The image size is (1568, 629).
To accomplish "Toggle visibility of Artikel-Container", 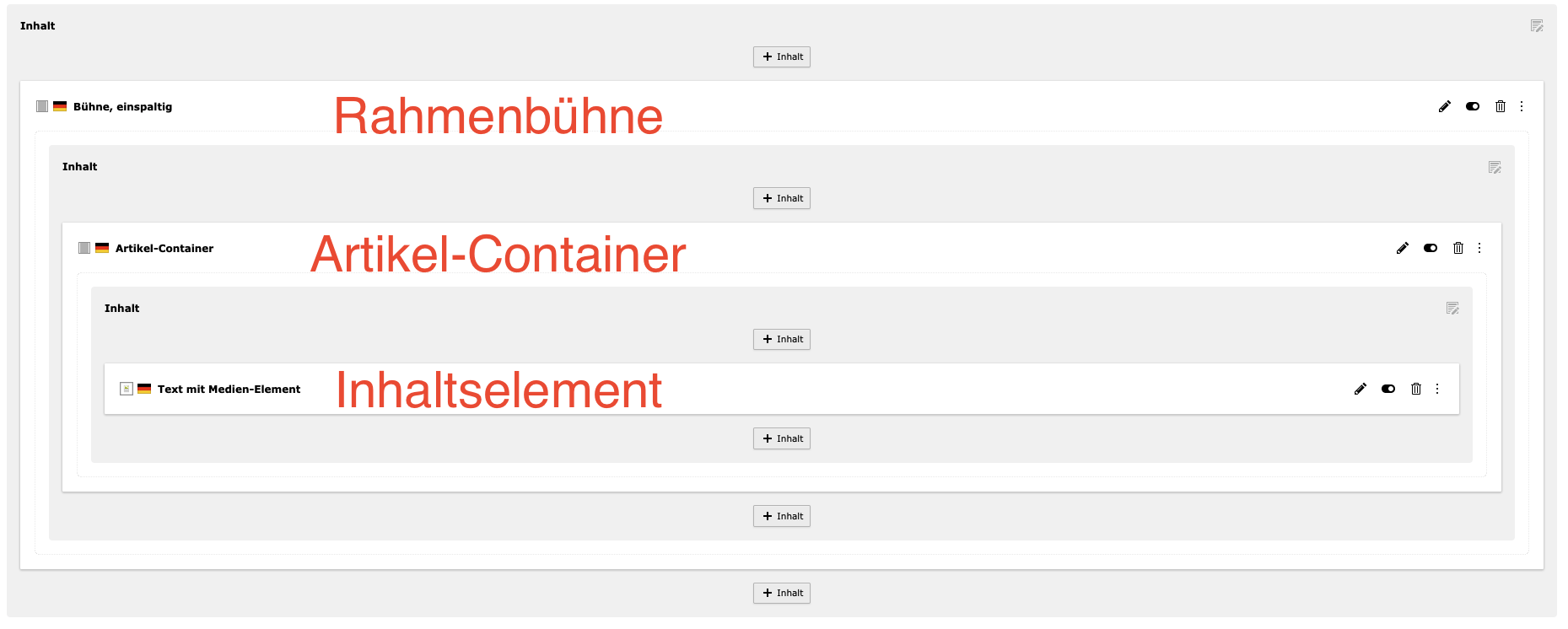I will coord(1430,248).
